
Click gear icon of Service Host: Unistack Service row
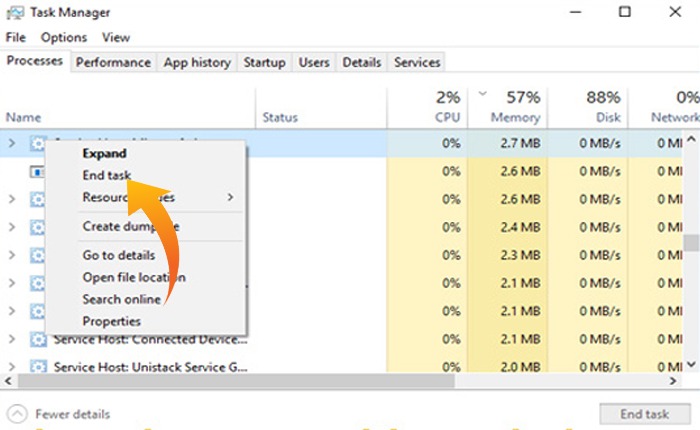(38, 368)
